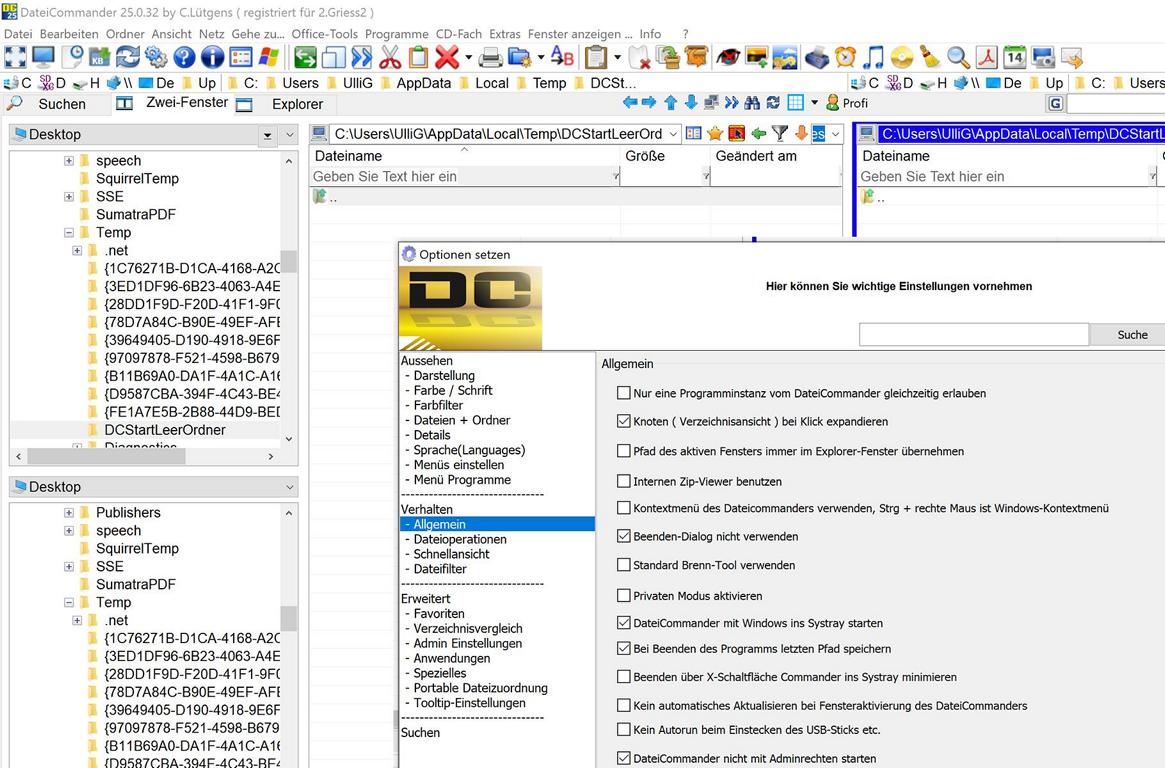The height and width of the screenshot is (768, 1165).
Task: Select 'Dateioperationen' in the options list
Action: coord(460,539)
